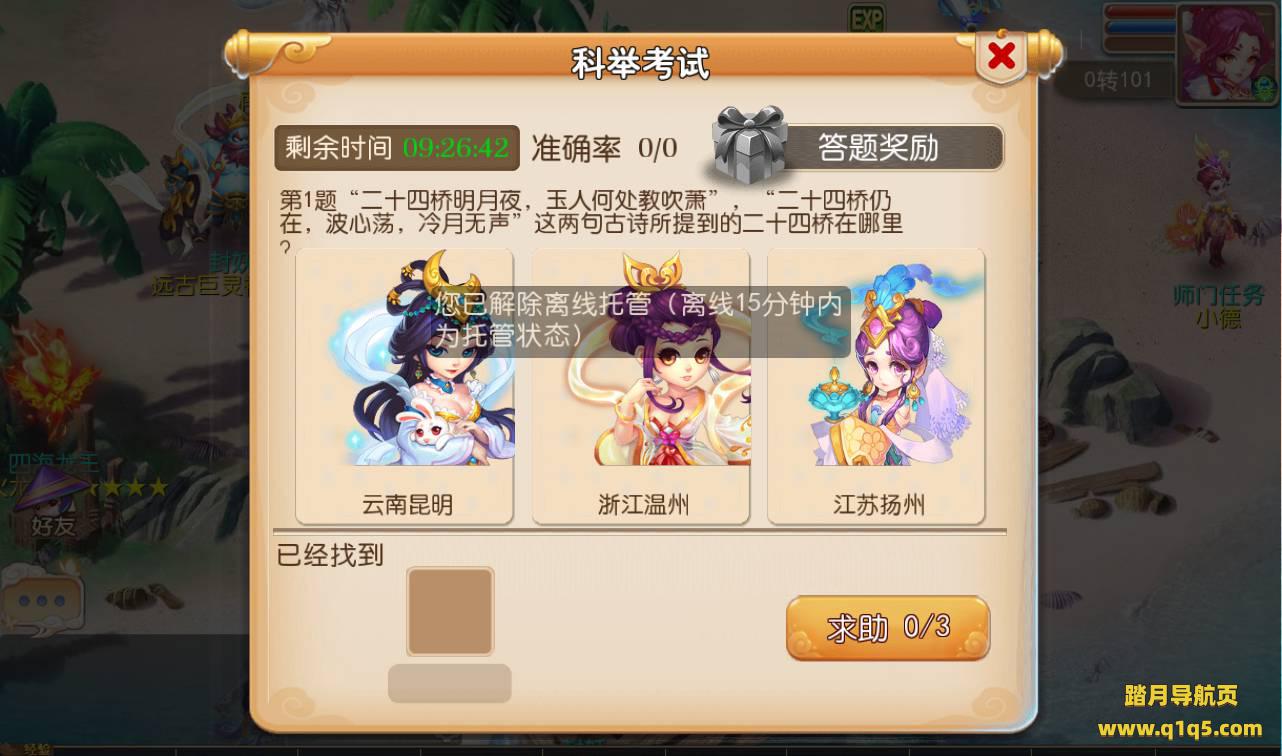Click the 答题奖励 reward button
The image size is (1282, 756).
pos(878,148)
